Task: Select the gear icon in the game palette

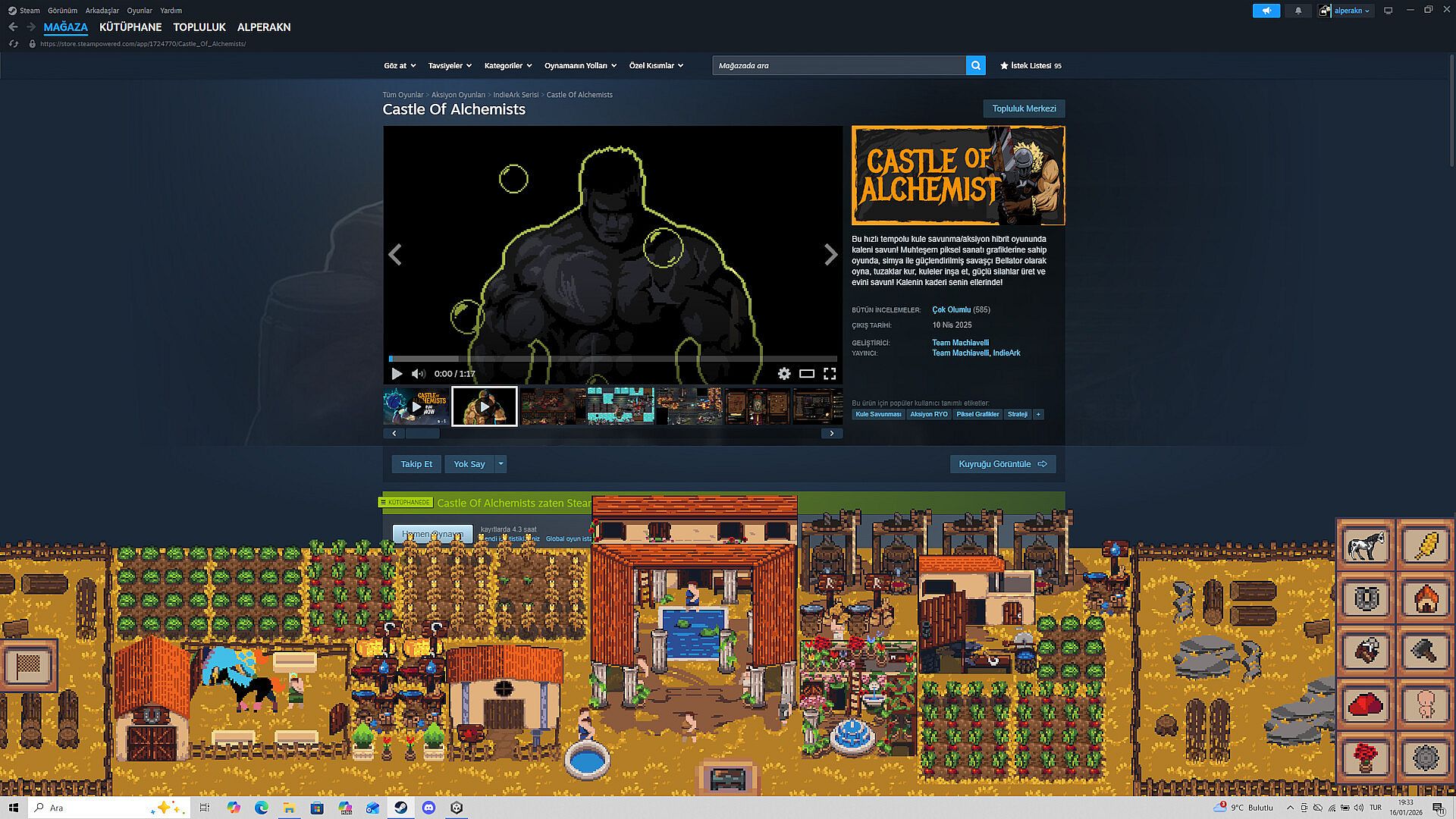Action: (x=1426, y=757)
